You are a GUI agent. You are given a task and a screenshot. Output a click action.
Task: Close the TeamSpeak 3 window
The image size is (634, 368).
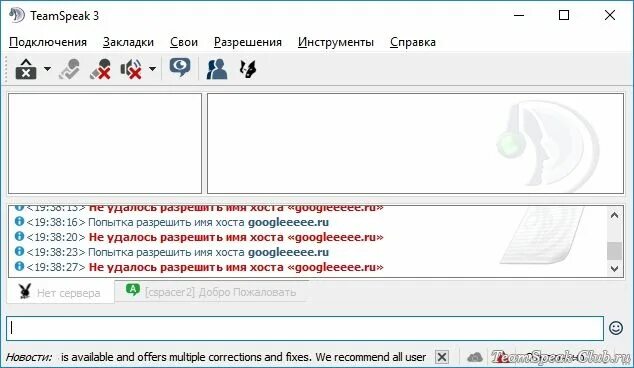pos(610,15)
